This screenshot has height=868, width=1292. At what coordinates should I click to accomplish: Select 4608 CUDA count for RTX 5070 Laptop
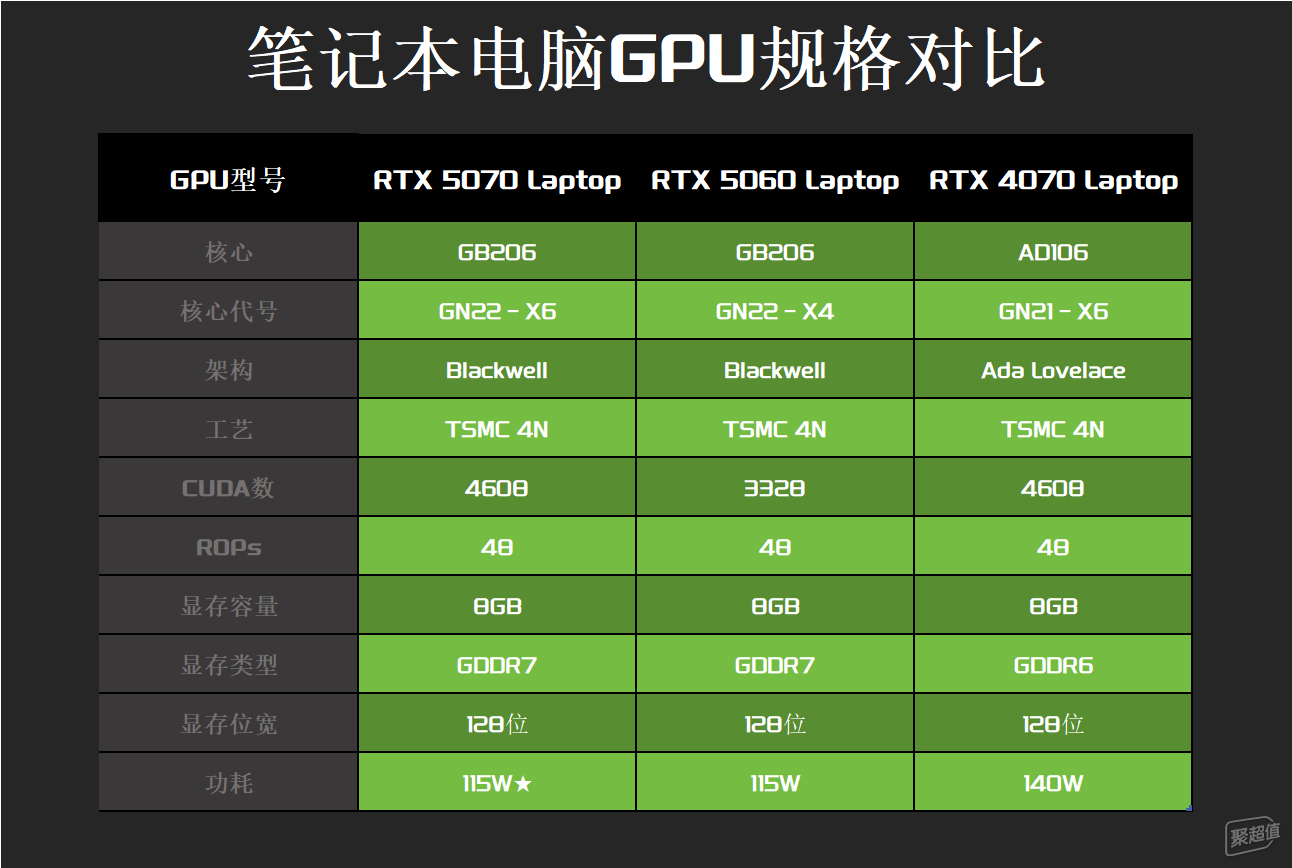(x=497, y=488)
